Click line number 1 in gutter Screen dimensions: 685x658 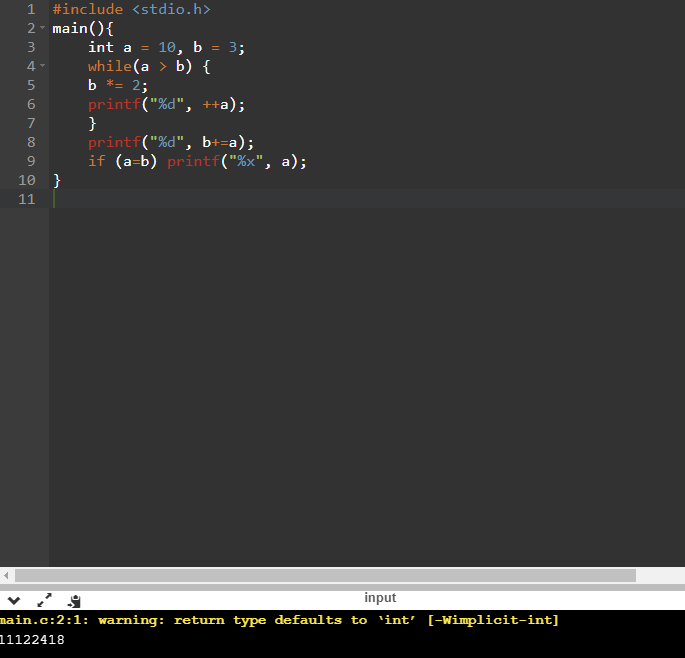coord(31,9)
